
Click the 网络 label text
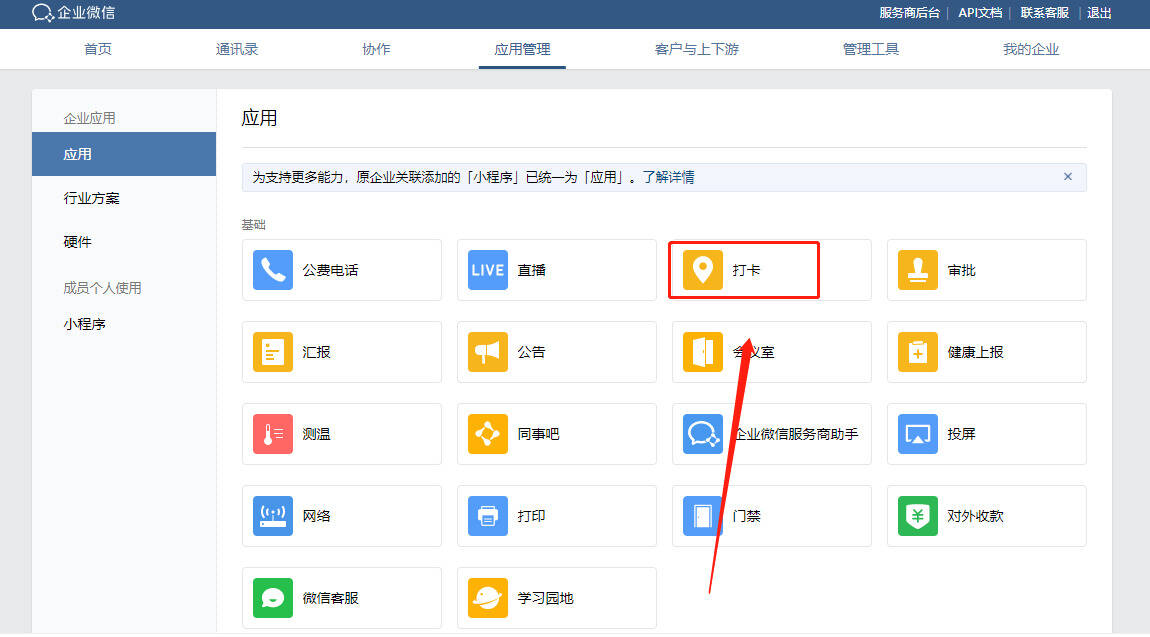click(x=317, y=517)
